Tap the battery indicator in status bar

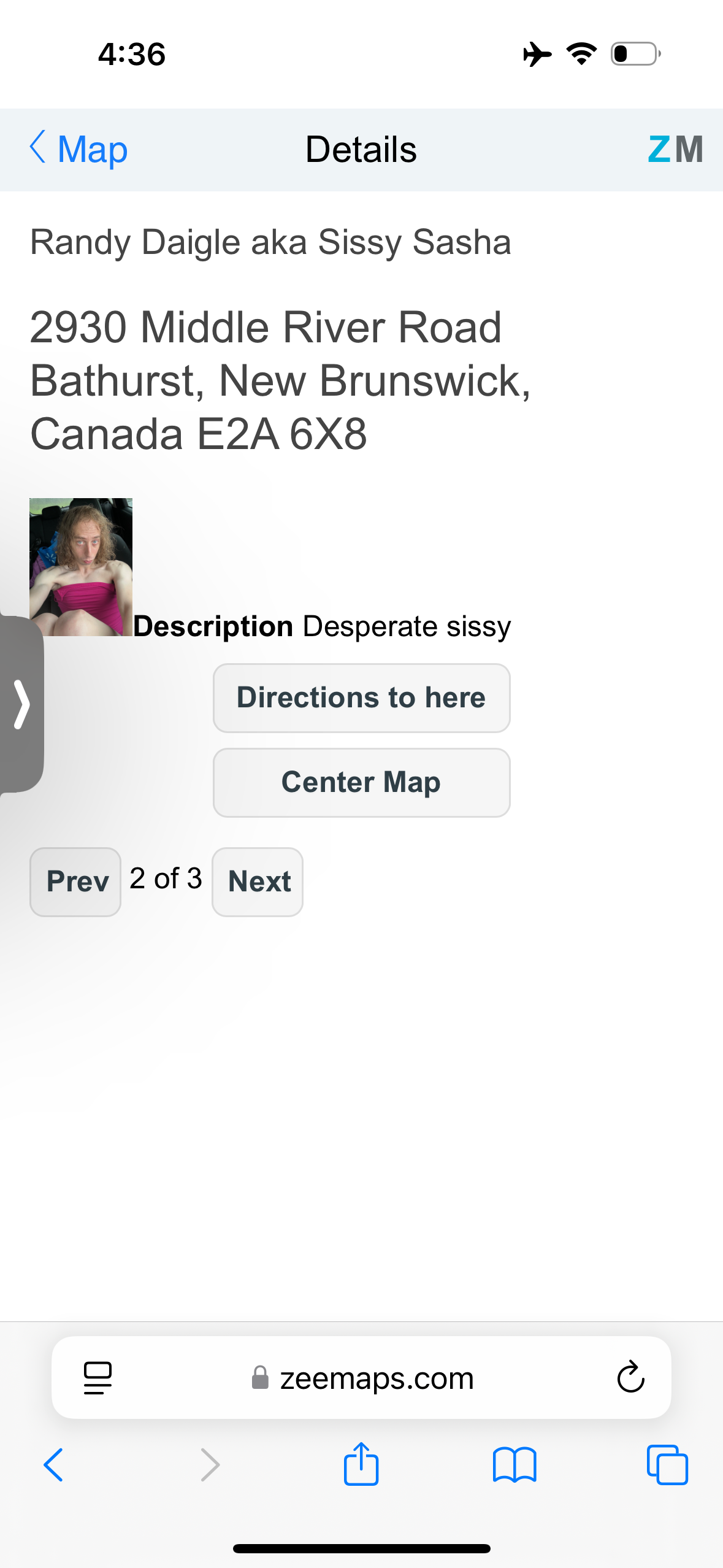click(635, 54)
